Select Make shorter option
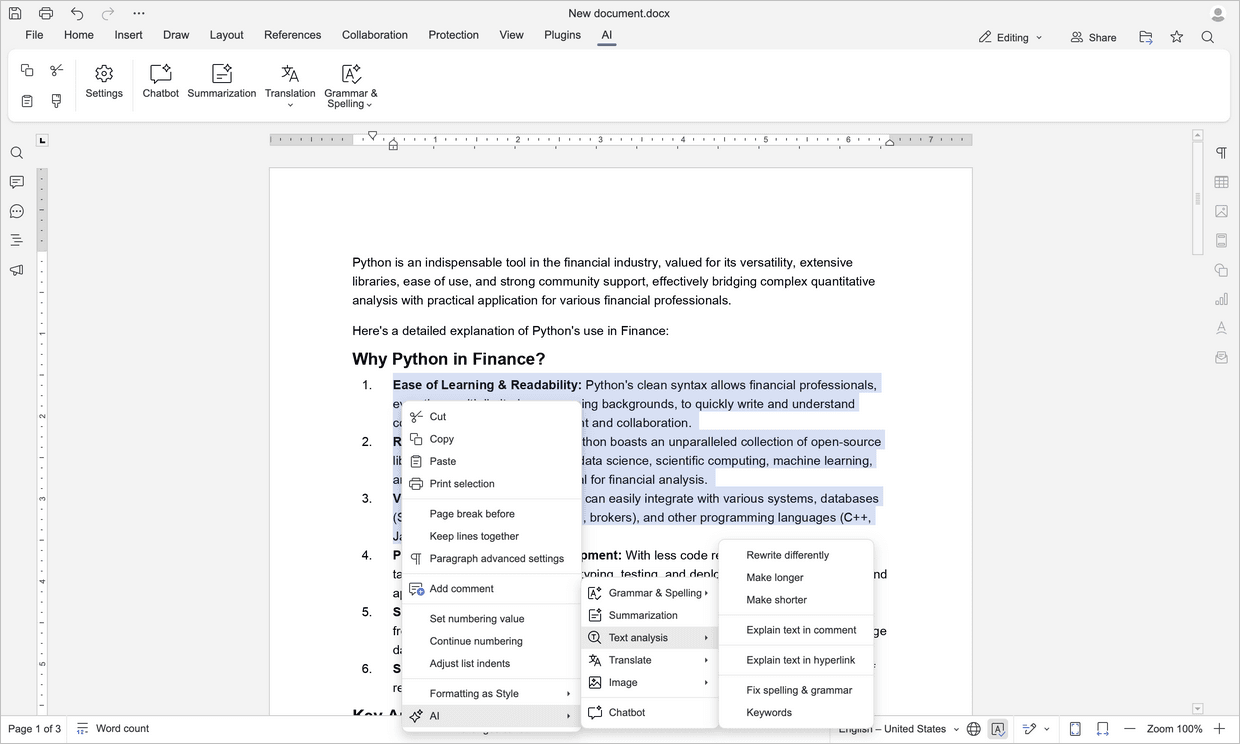 [x=796, y=600]
